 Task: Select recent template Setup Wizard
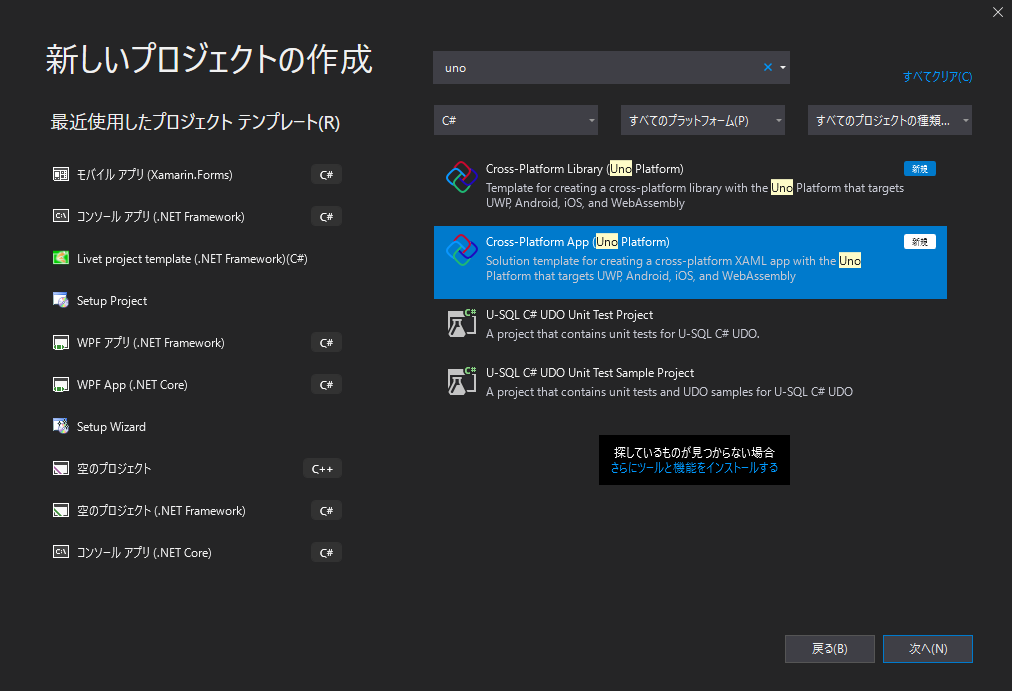pos(197,426)
